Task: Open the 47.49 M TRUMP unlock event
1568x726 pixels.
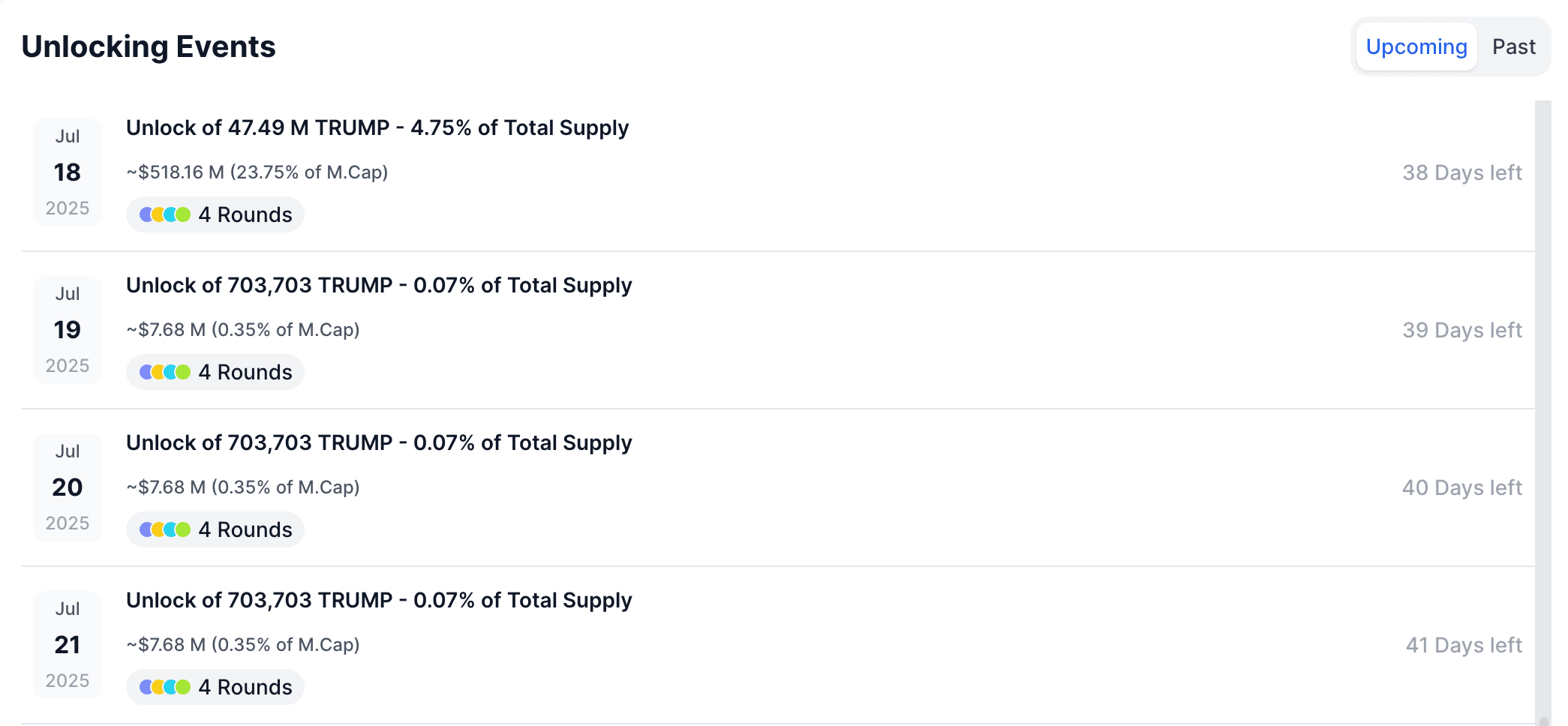Action: (x=377, y=128)
